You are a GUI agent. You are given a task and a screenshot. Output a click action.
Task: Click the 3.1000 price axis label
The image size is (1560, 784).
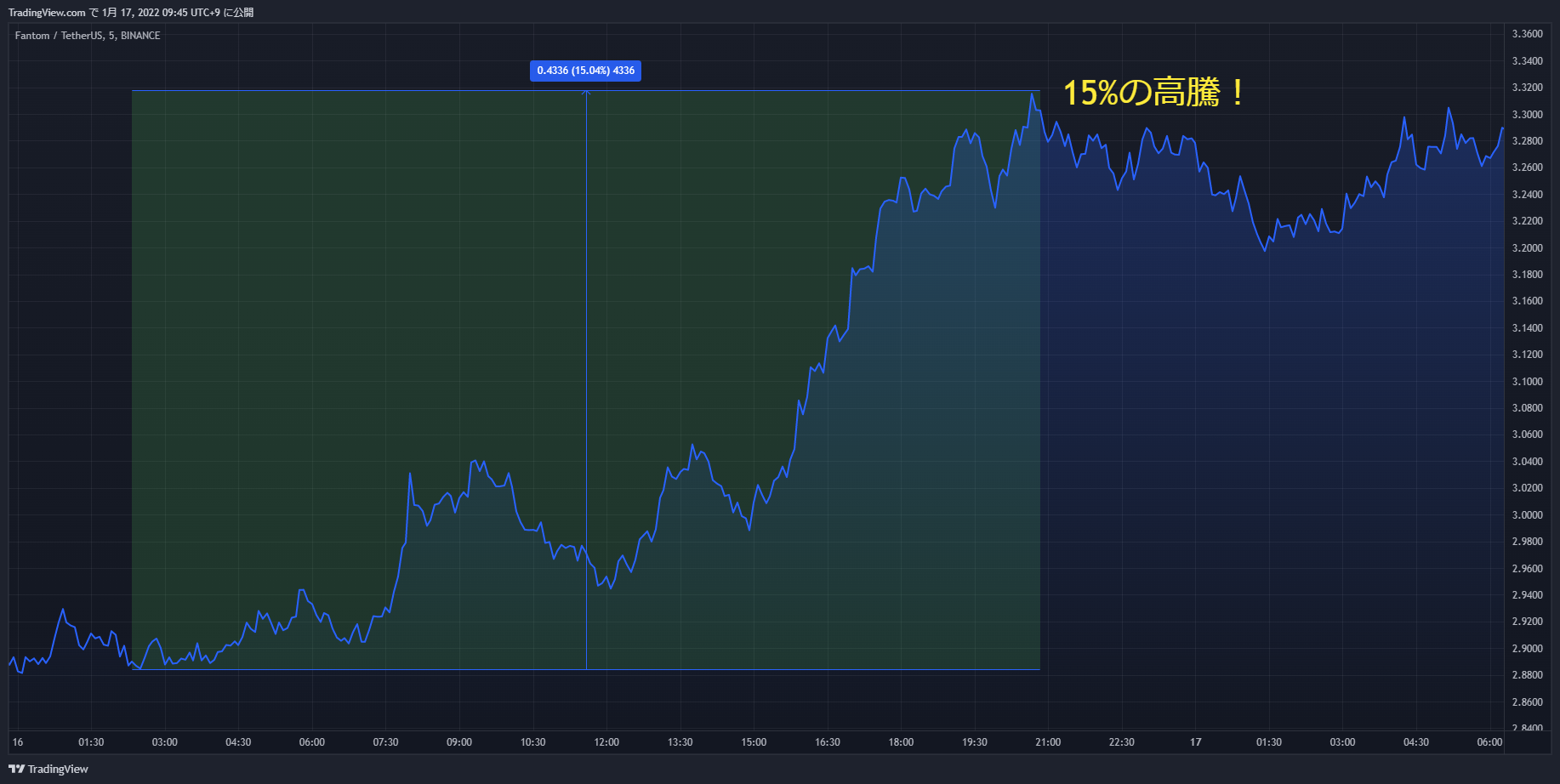coord(1527,382)
